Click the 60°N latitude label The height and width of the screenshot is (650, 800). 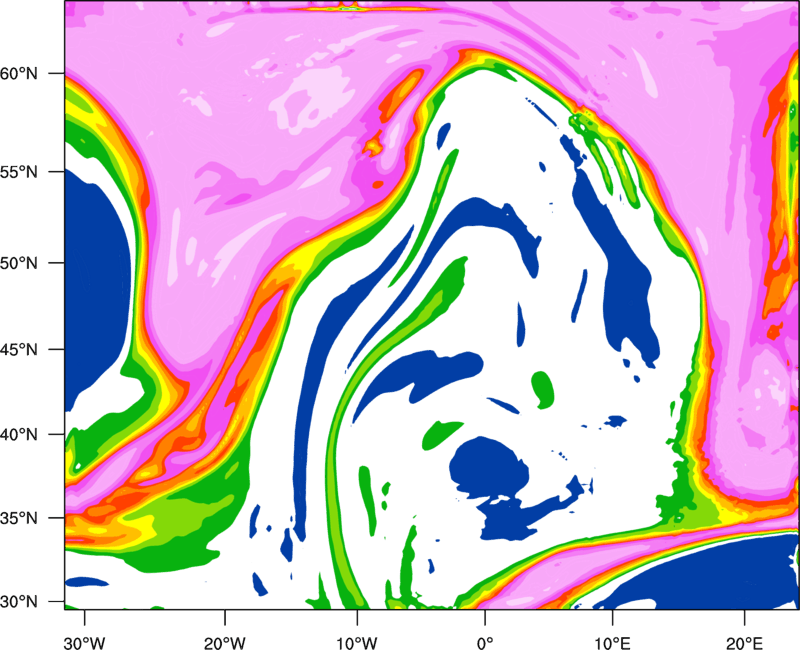19,74
